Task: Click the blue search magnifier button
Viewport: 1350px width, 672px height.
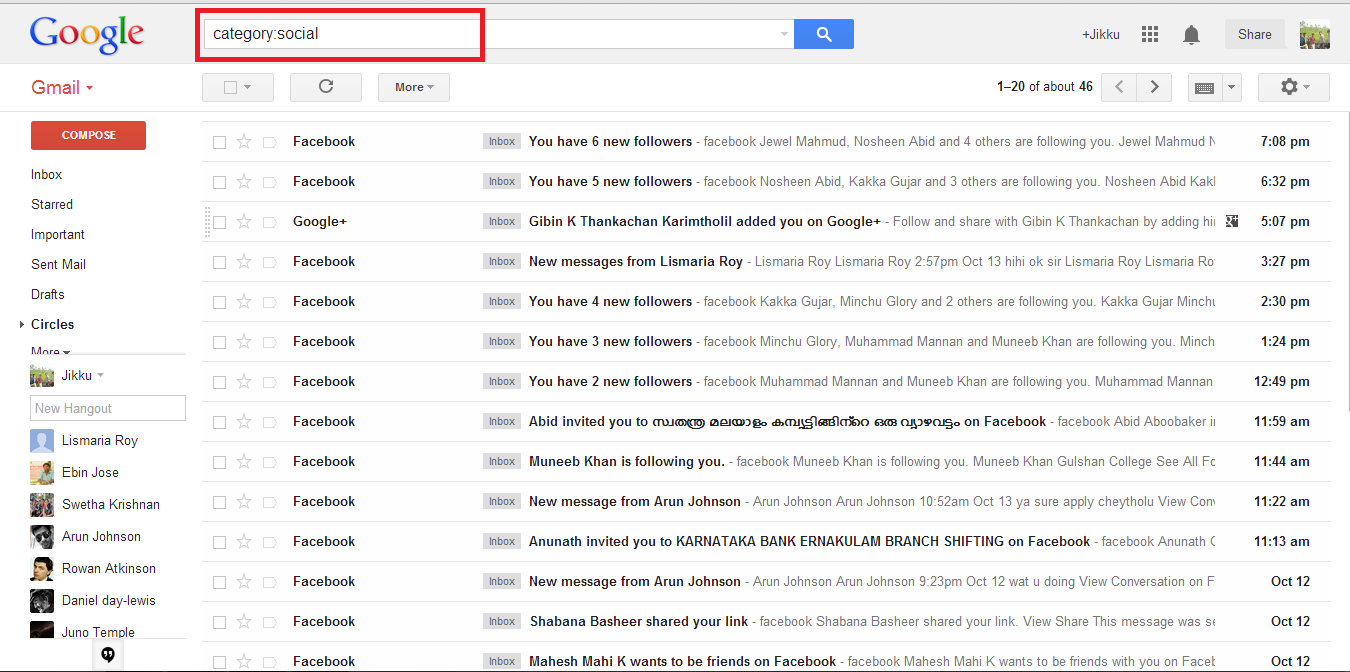Action: (x=824, y=34)
